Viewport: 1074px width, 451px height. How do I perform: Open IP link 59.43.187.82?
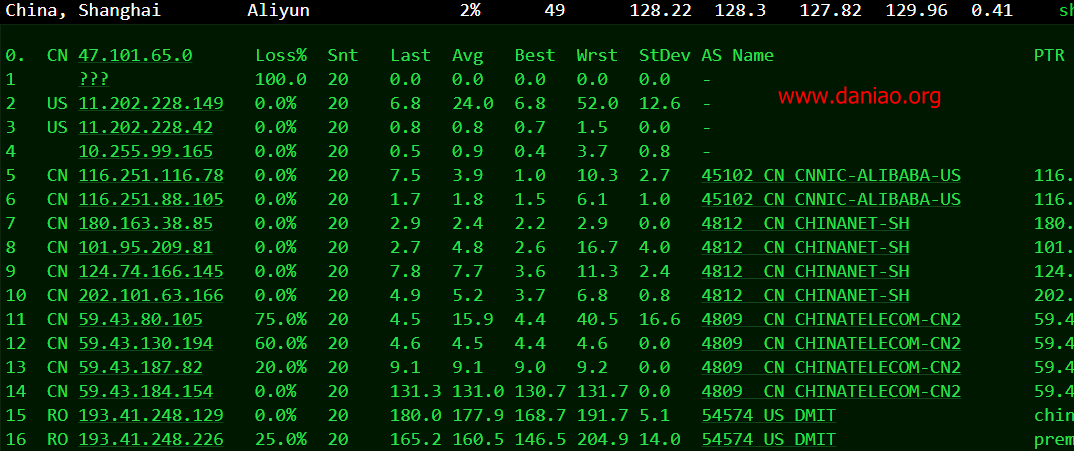[x=141, y=367]
